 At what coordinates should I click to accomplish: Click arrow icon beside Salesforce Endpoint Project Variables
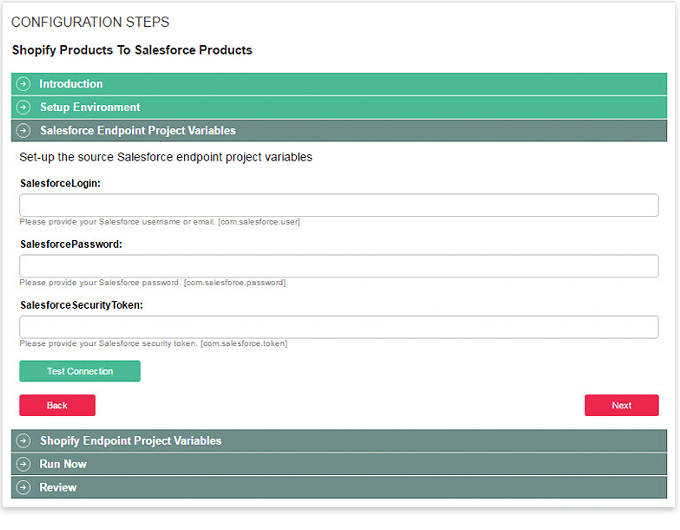(23, 131)
